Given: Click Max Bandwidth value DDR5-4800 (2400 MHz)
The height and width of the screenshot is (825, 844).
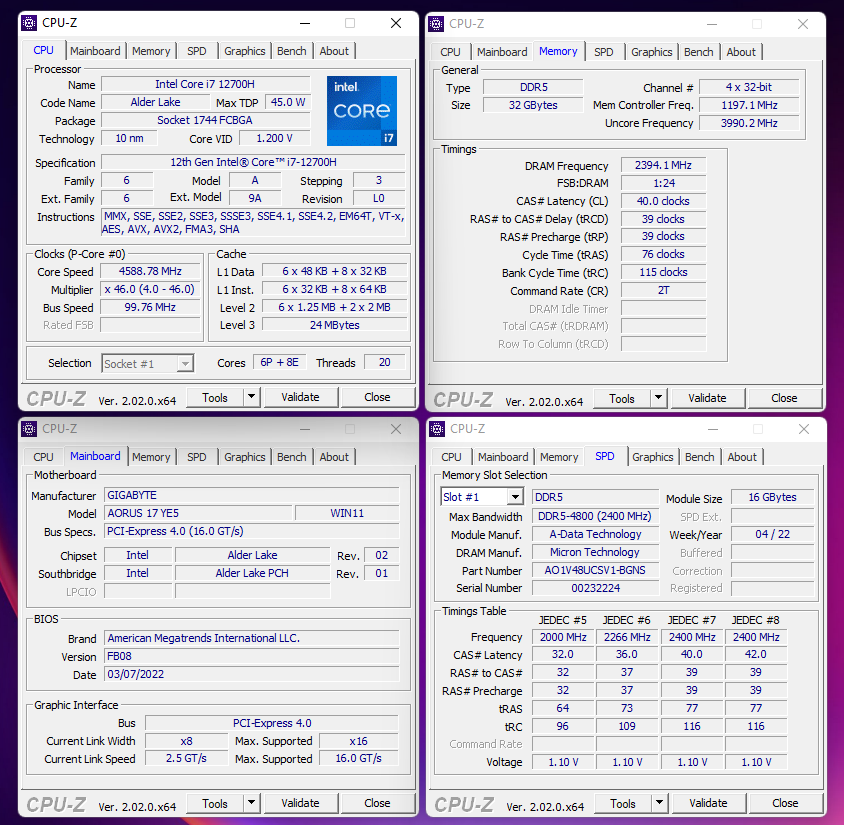Looking at the screenshot, I should [595, 516].
